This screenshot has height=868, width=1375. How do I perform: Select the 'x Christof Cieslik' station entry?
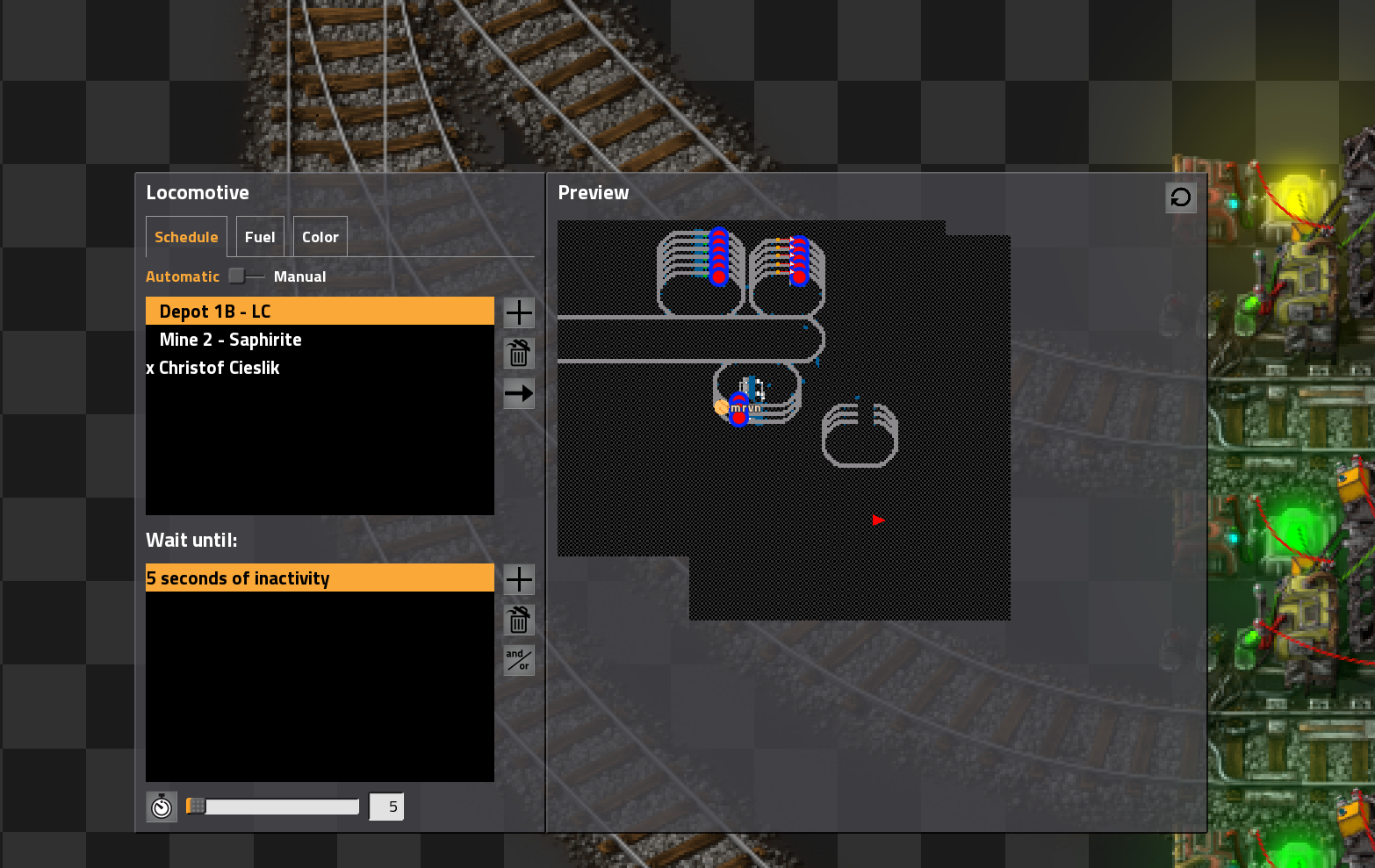click(x=320, y=368)
